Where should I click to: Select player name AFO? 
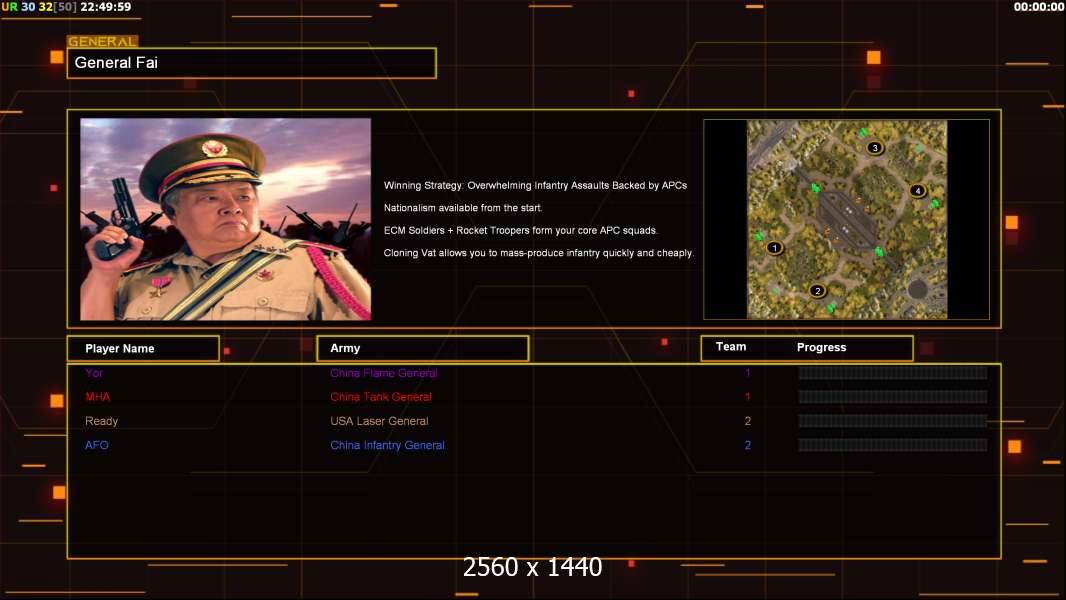(97, 445)
